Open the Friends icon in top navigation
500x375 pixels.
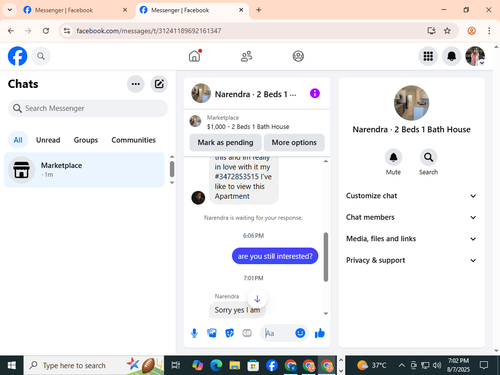coord(246,56)
